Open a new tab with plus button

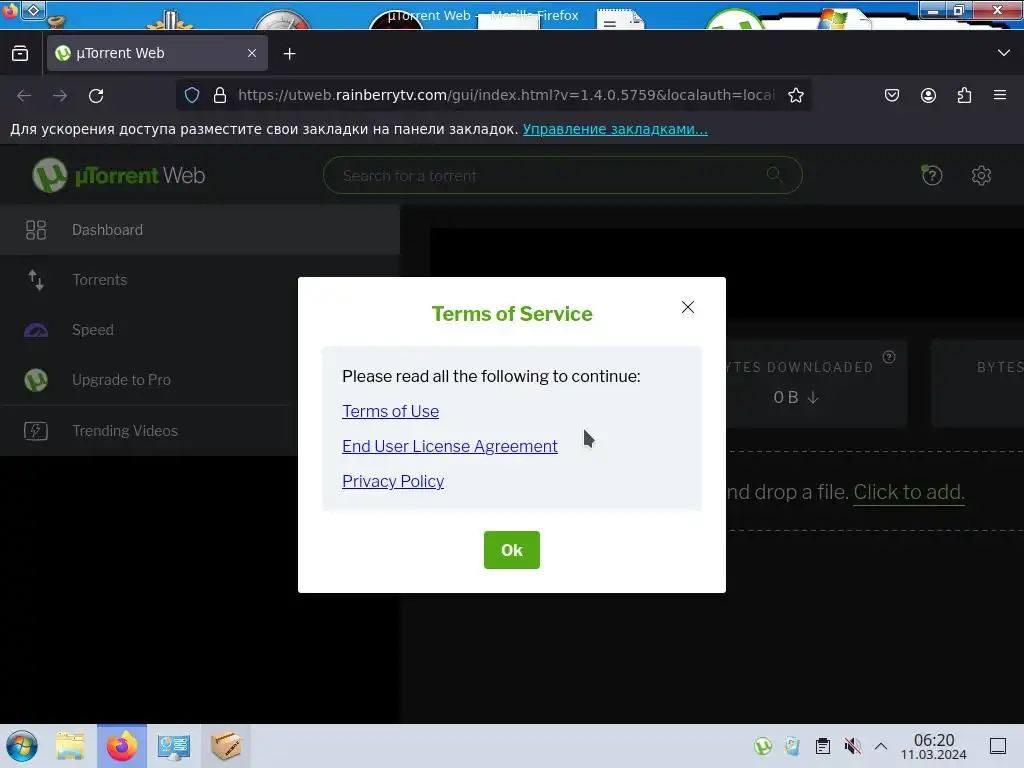(x=289, y=54)
